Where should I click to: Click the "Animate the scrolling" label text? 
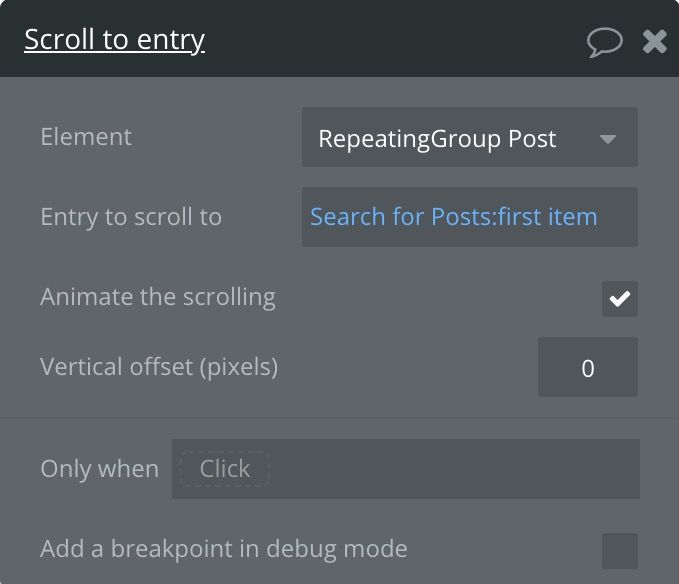(x=158, y=297)
